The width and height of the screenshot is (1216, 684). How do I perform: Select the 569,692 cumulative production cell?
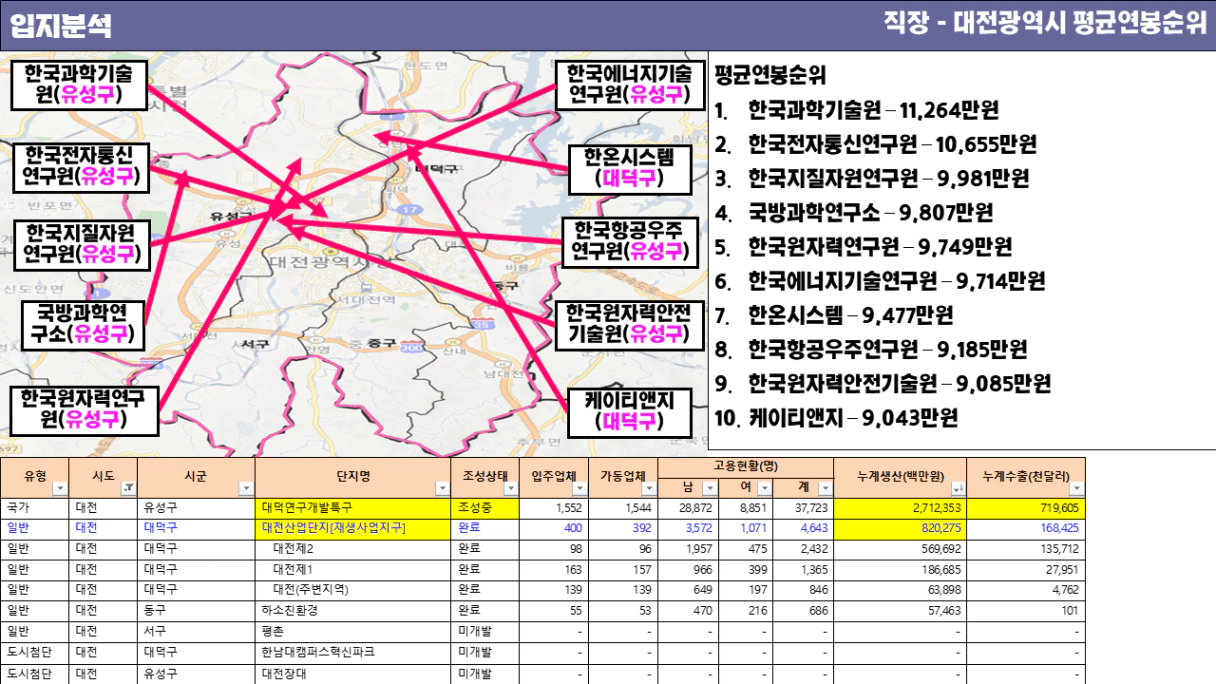pos(901,549)
